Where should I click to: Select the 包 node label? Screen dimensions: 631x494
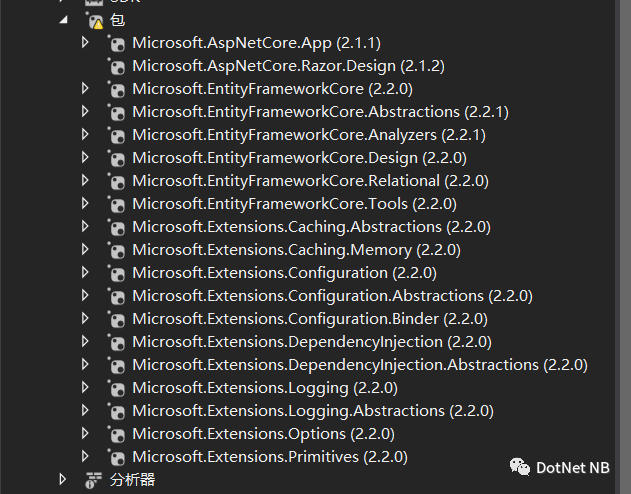click(x=118, y=20)
